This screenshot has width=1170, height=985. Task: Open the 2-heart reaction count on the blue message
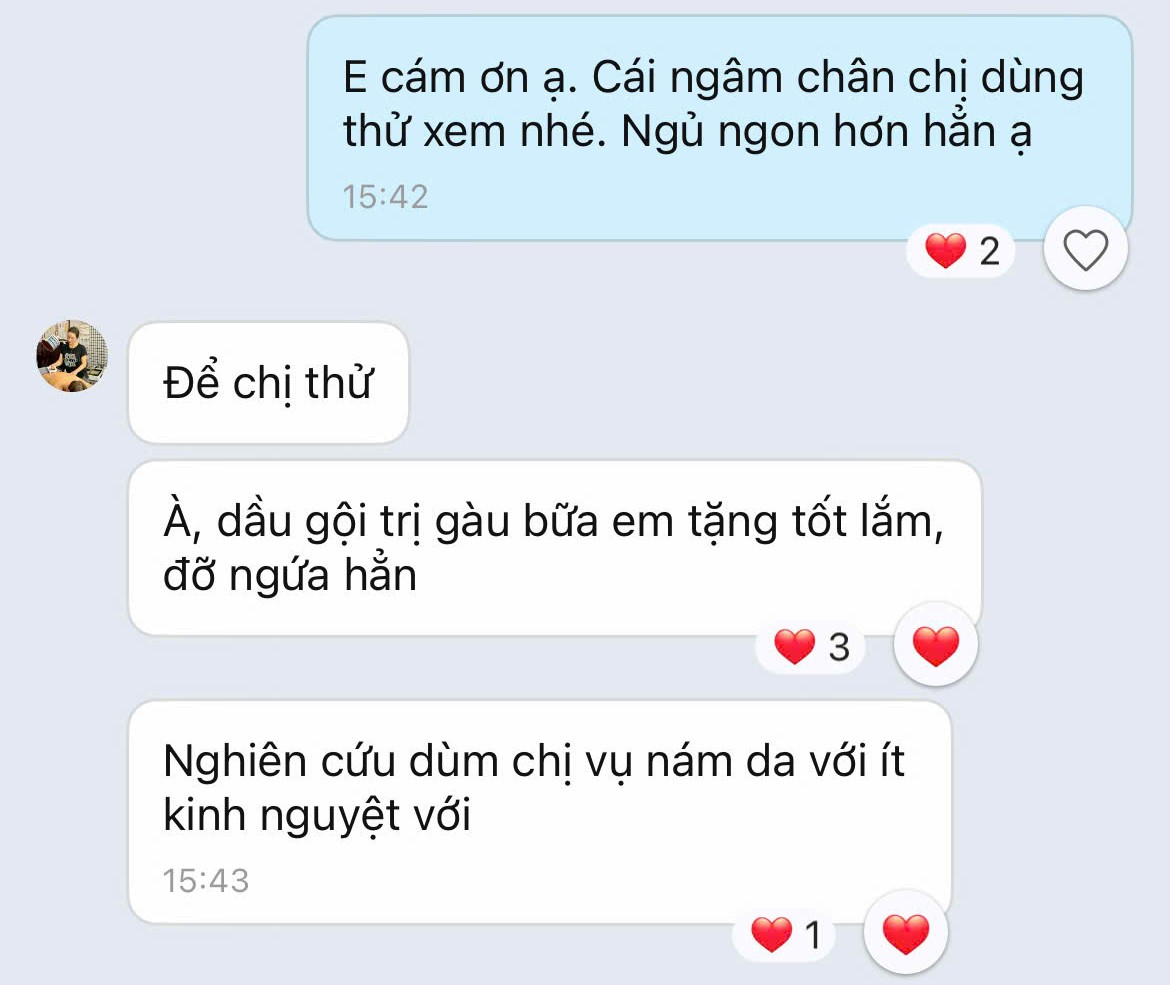(961, 251)
